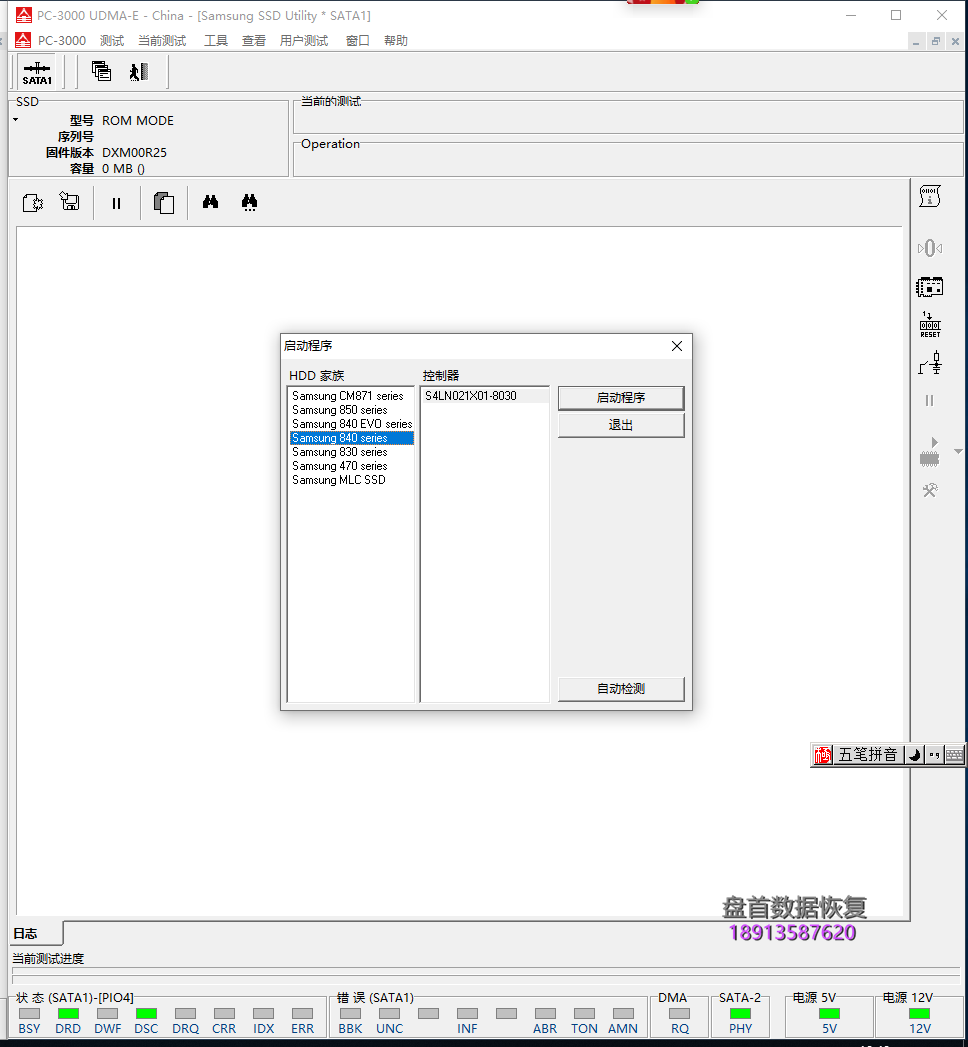Click the controller board icon in sidebar

[930, 287]
